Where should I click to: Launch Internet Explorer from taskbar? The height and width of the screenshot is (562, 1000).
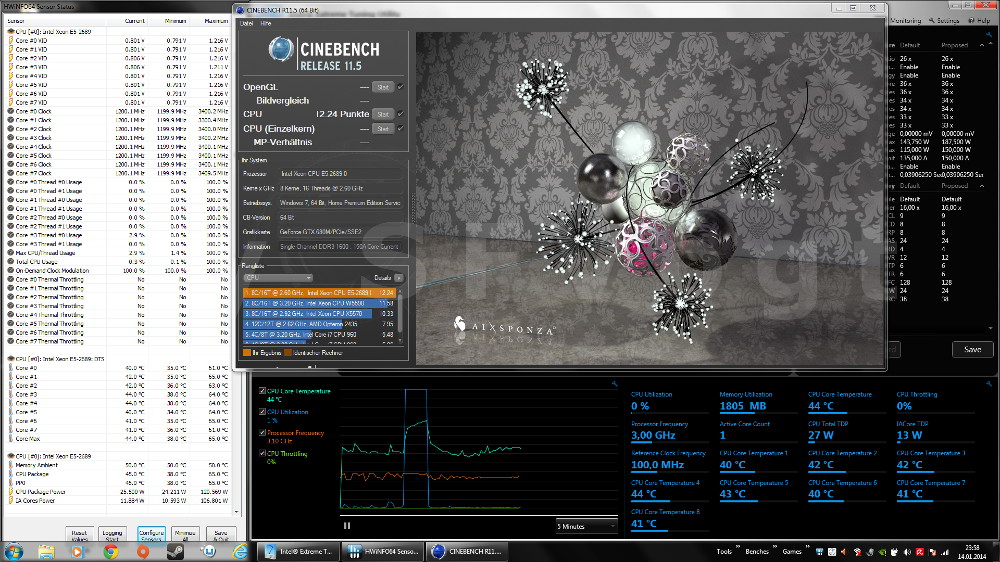pyautogui.click(x=240, y=551)
